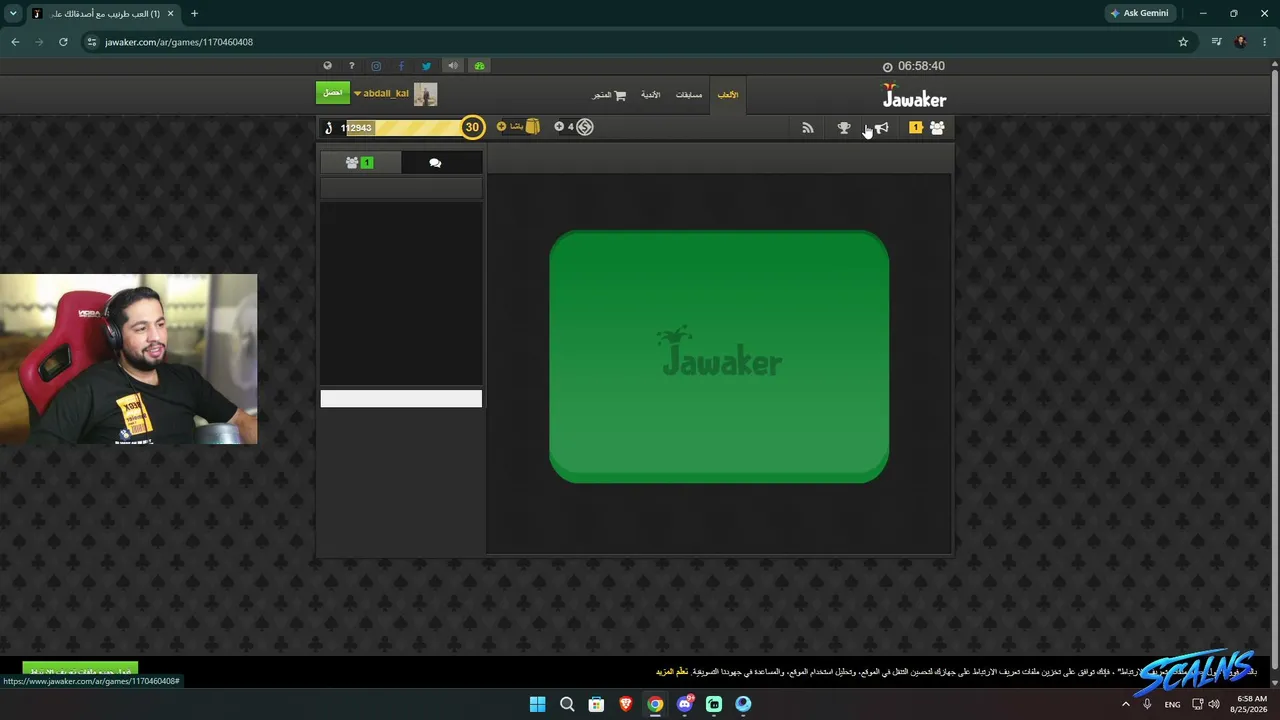Open Jawaker's Twitter page icon
Screen dimensions: 1280x720
click(x=426, y=66)
